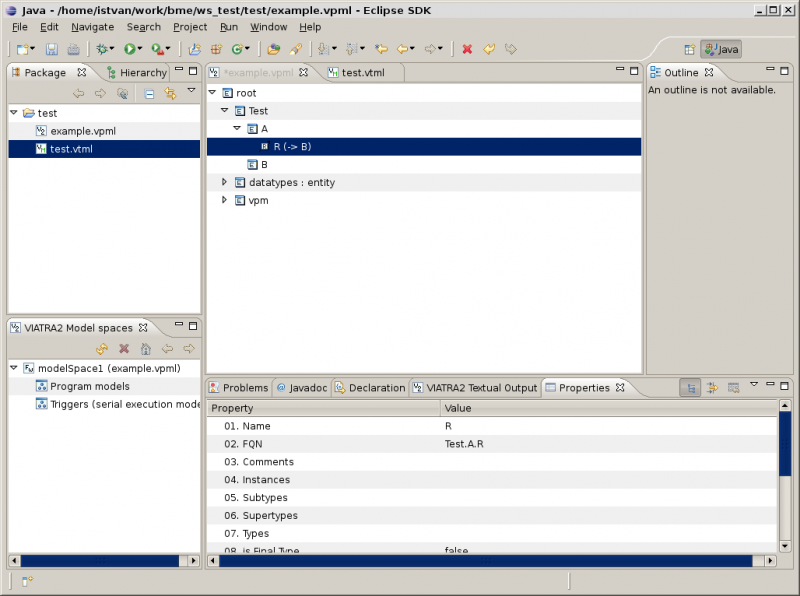The height and width of the screenshot is (596, 800).
Task: Click the Last Edit Location icon
Action: pyautogui.click(x=381, y=49)
